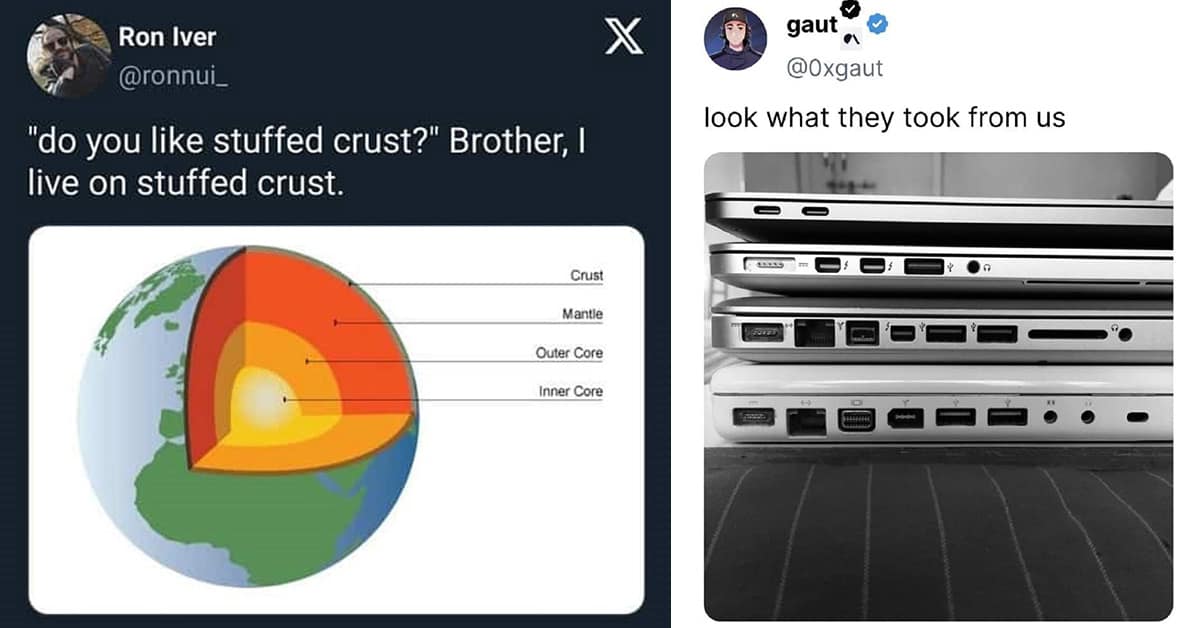Click the "Crust" label in the Earth diagram
1200x628 pixels.
[586, 275]
